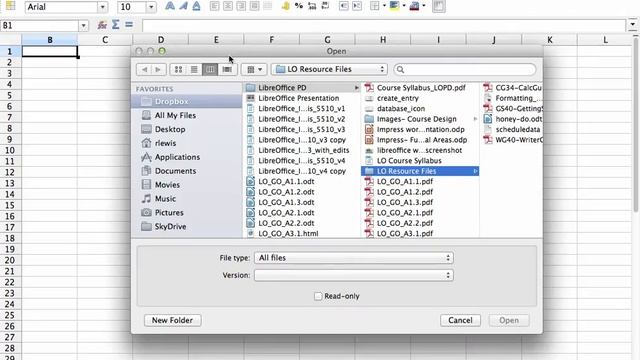Select the LO Resource Files folder row

(420, 171)
